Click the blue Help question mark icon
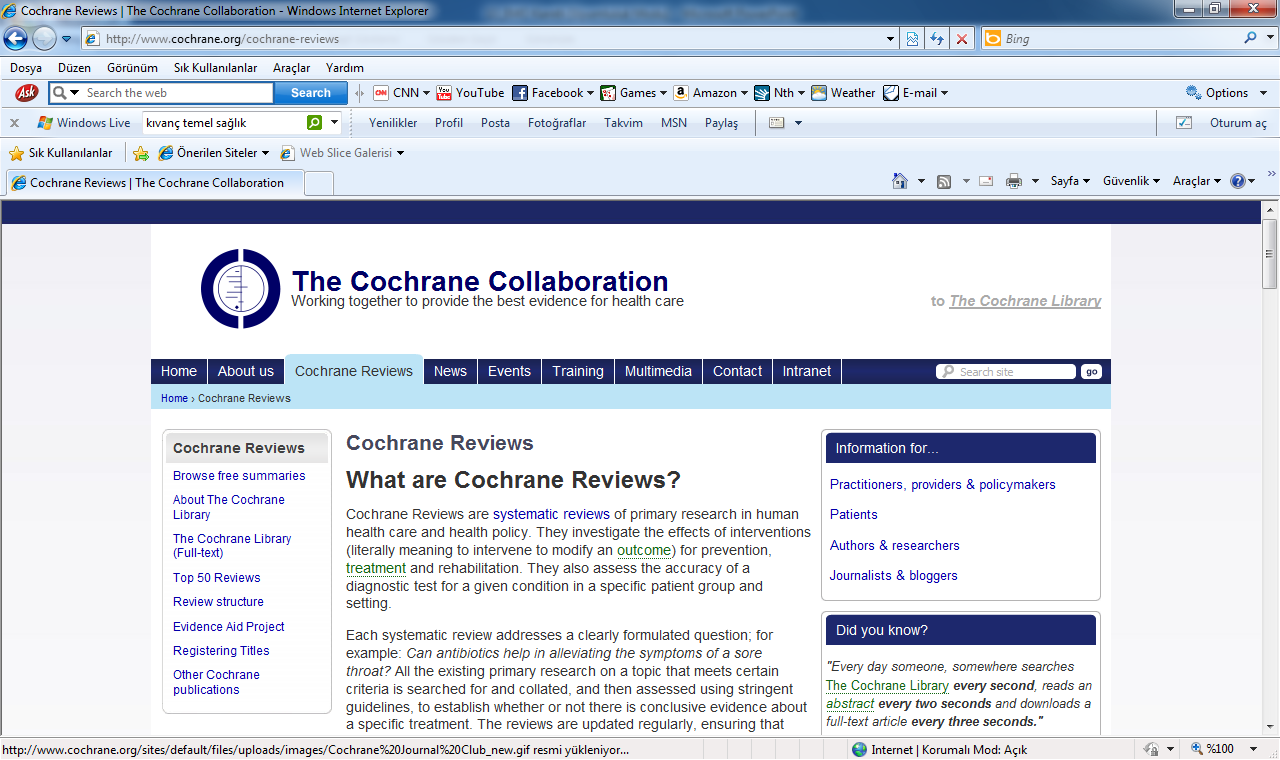Viewport: 1280px width, 760px height. coord(1238,181)
